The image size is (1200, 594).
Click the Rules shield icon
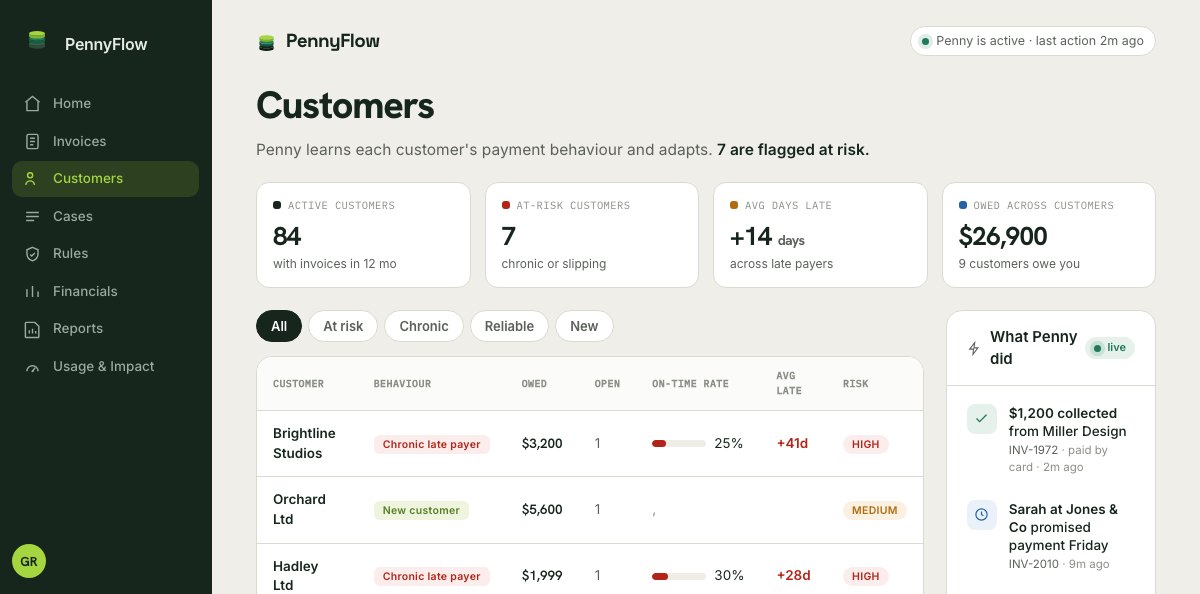(x=32, y=253)
